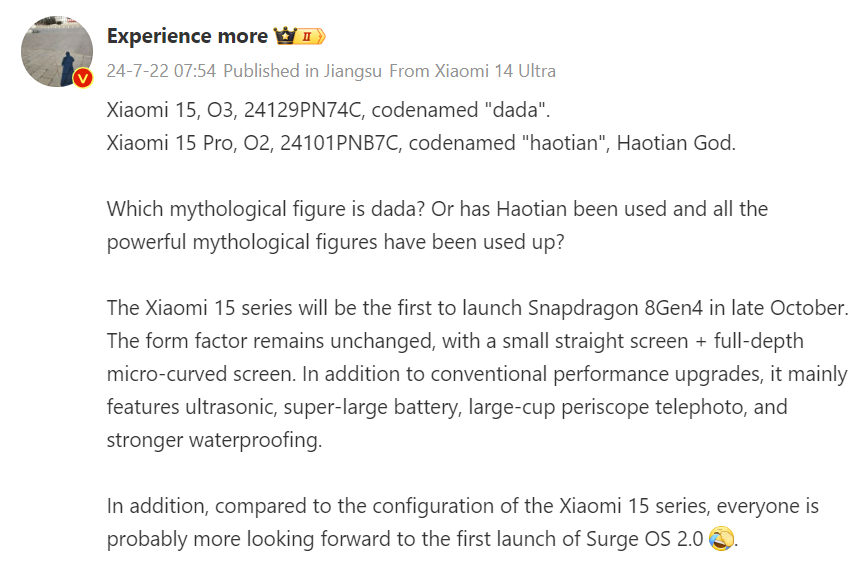Viewport: 859px width, 565px height.
Task: Click the post timestamp 24-7-22 07:54
Action: (161, 71)
